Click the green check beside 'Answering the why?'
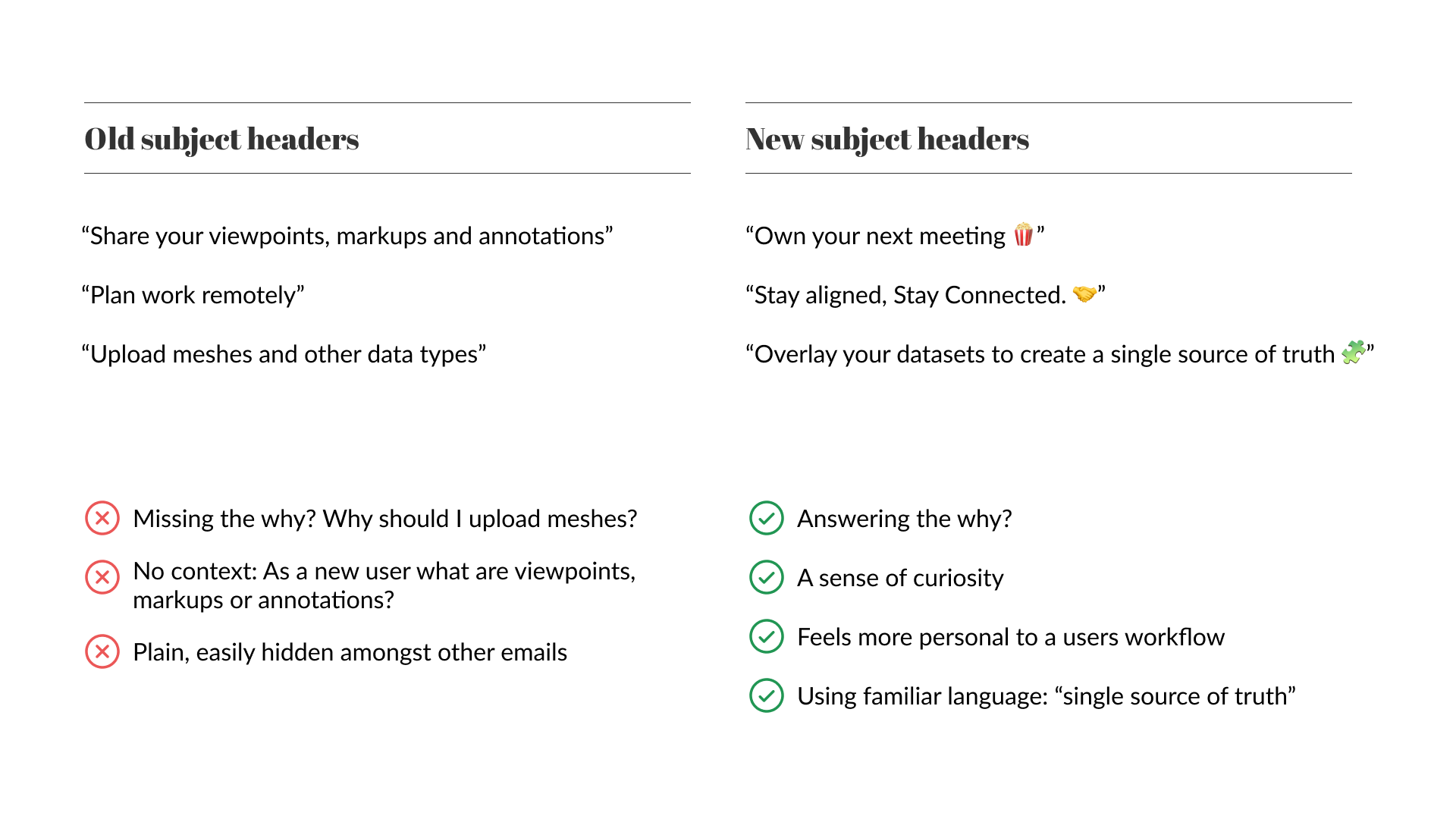The image size is (1456, 819). pos(767,519)
